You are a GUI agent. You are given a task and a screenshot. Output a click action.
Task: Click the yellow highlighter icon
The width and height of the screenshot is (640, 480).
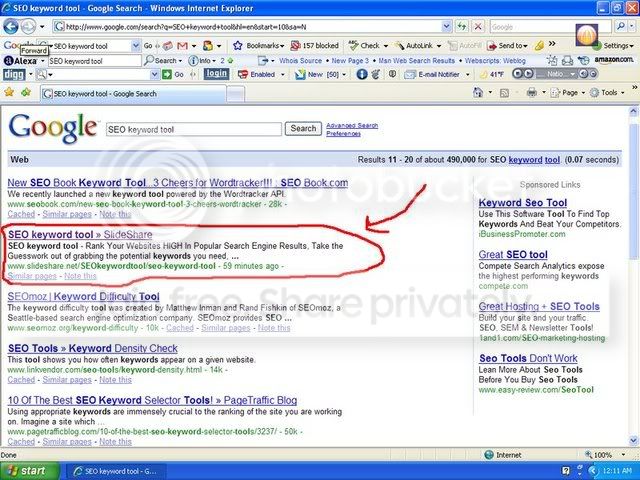[539, 46]
